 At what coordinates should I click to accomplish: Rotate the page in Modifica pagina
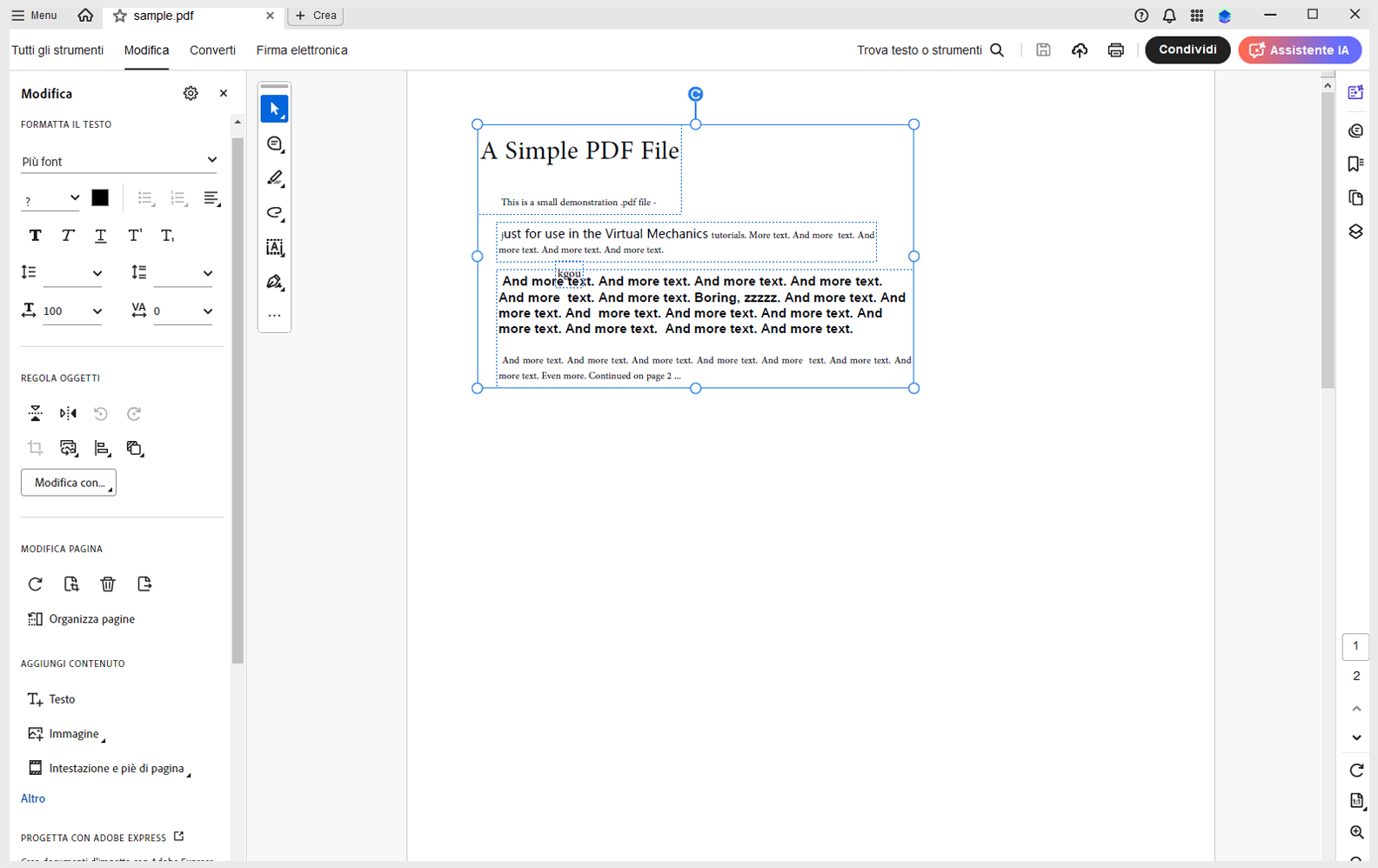pos(35,584)
